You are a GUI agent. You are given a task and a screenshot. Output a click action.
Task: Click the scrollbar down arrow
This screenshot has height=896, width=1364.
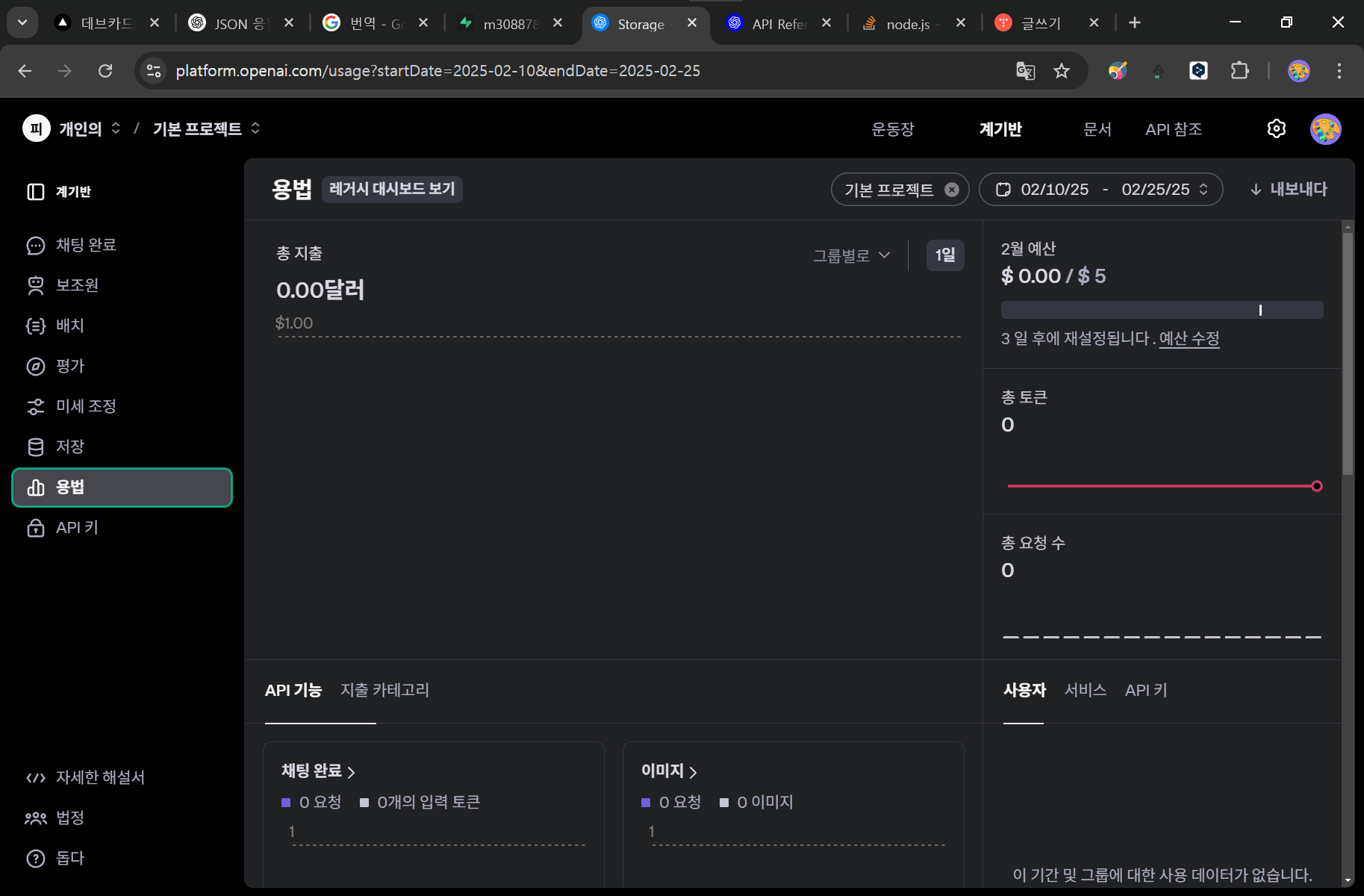1348,880
